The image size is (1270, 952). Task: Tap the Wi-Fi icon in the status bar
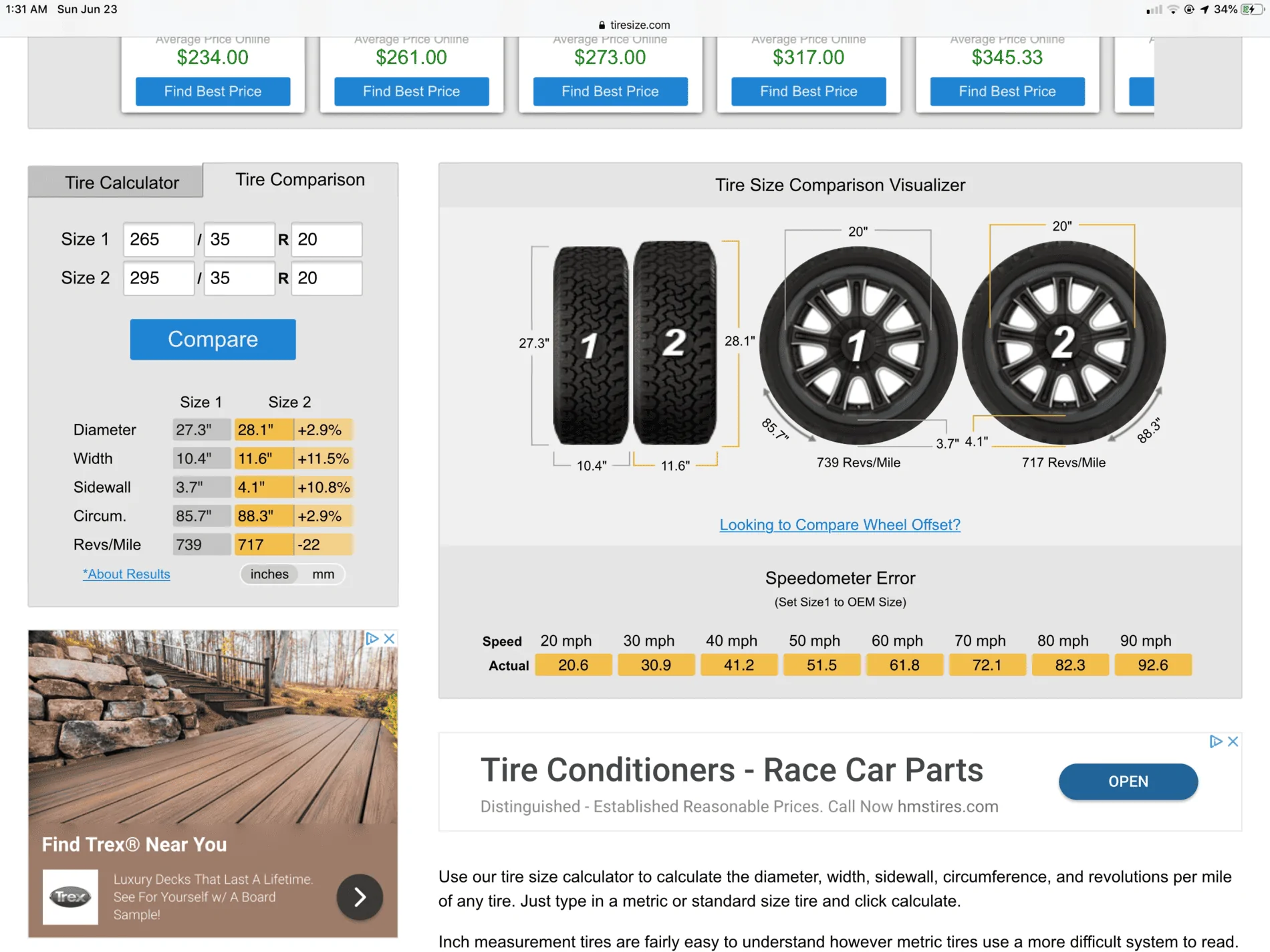click(x=1173, y=9)
